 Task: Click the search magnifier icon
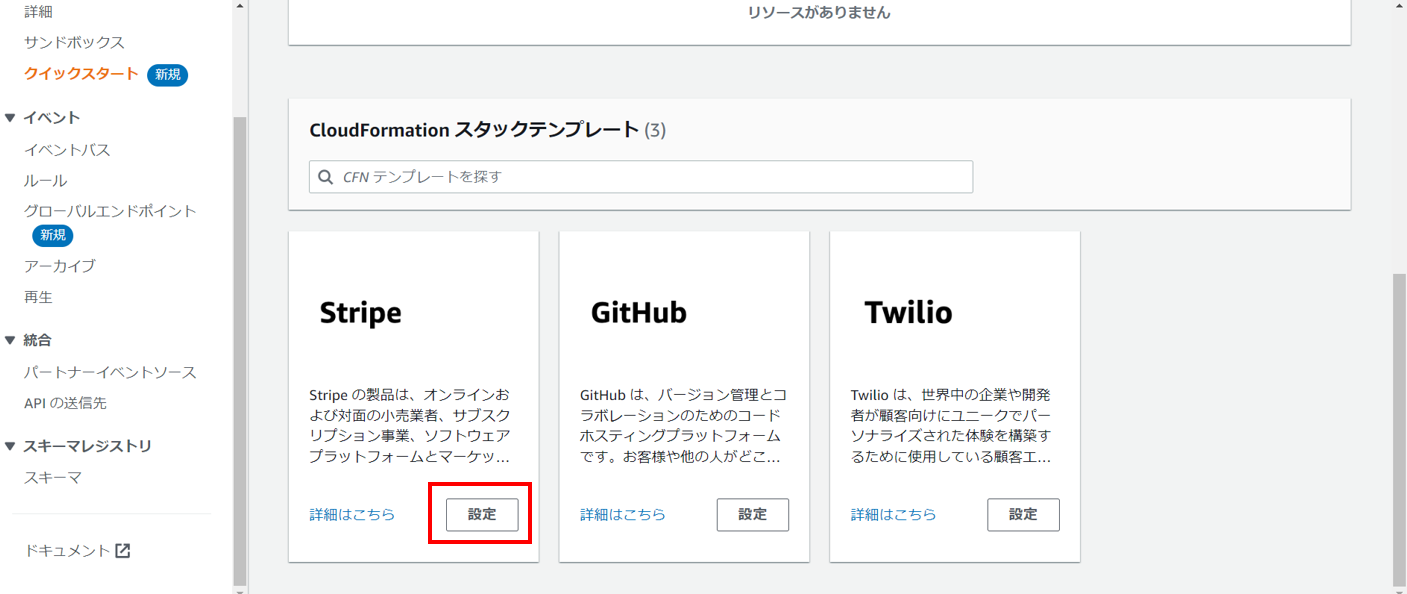click(x=325, y=177)
